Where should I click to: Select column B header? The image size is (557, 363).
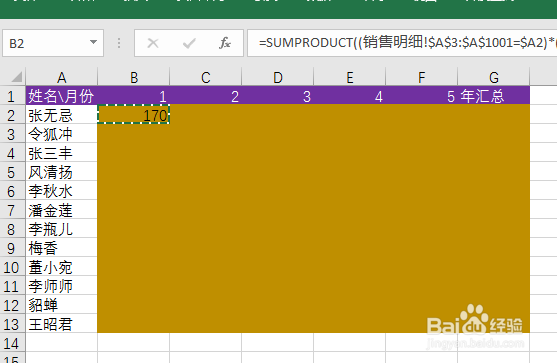134,77
